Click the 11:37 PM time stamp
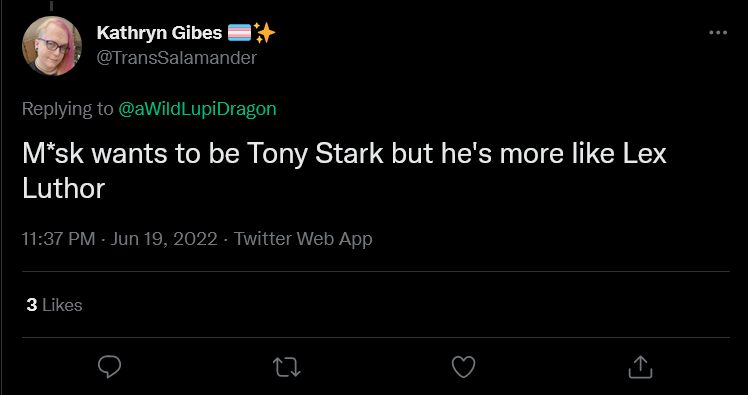 59,239
